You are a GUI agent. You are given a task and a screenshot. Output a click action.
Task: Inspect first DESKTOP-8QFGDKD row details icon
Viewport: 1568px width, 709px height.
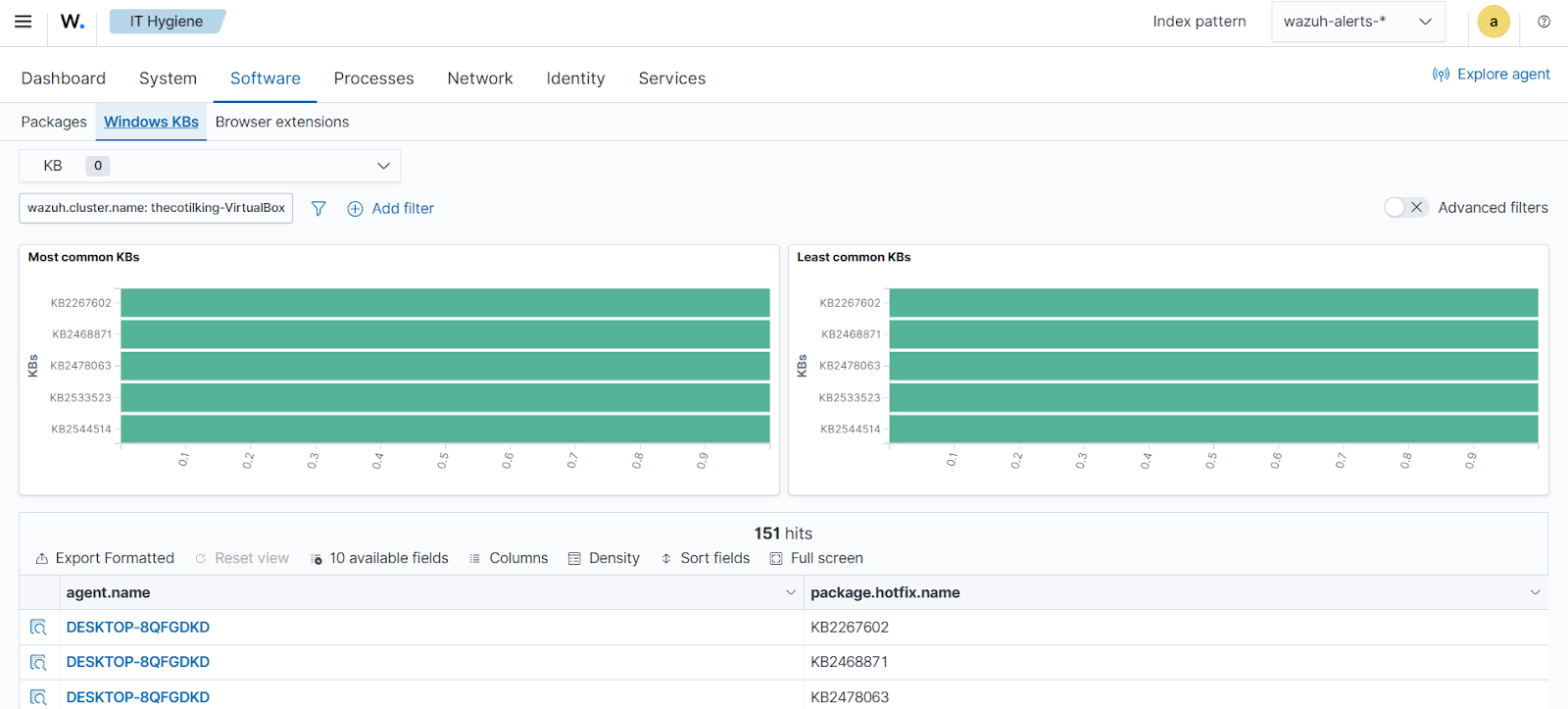click(38, 628)
